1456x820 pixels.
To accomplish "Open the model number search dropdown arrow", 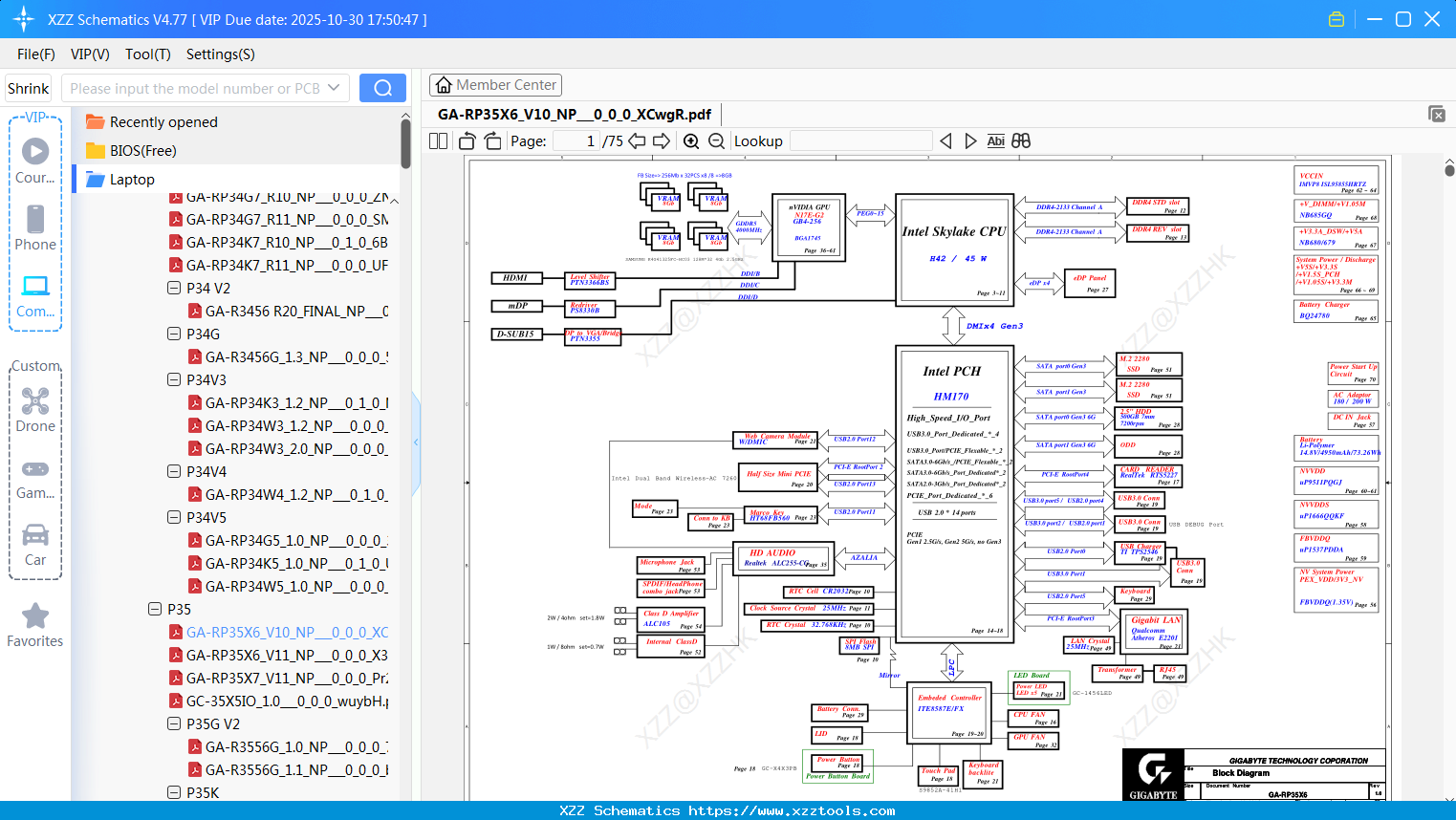I will (334, 88).
